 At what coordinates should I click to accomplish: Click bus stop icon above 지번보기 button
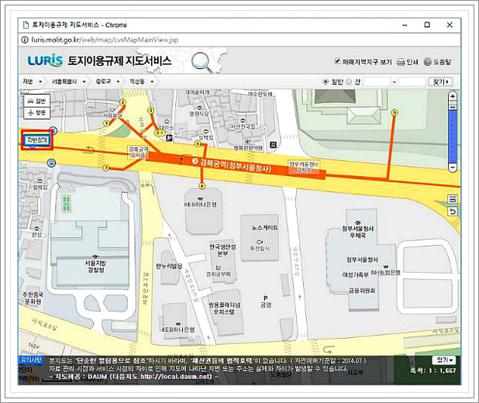point(53,130)
